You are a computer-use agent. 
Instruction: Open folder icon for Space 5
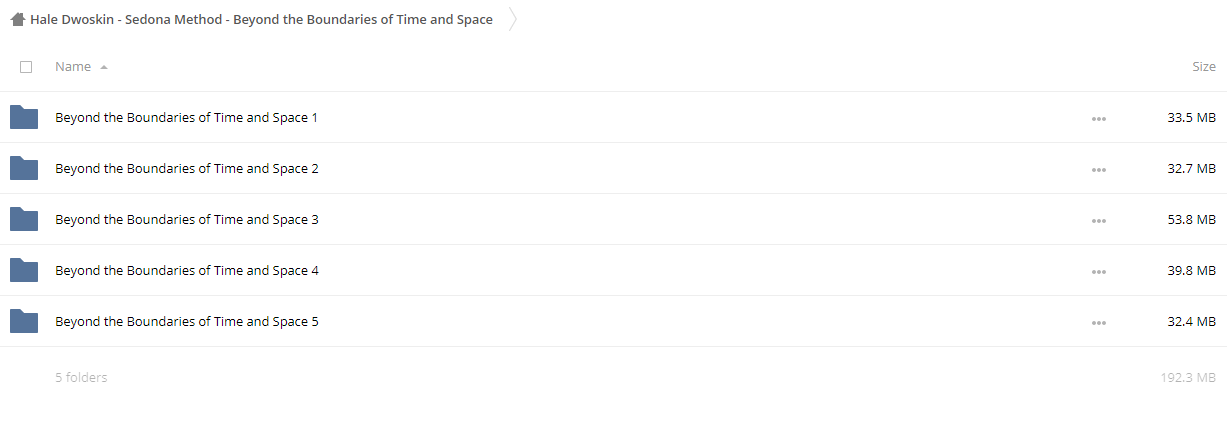coord(24,321)
